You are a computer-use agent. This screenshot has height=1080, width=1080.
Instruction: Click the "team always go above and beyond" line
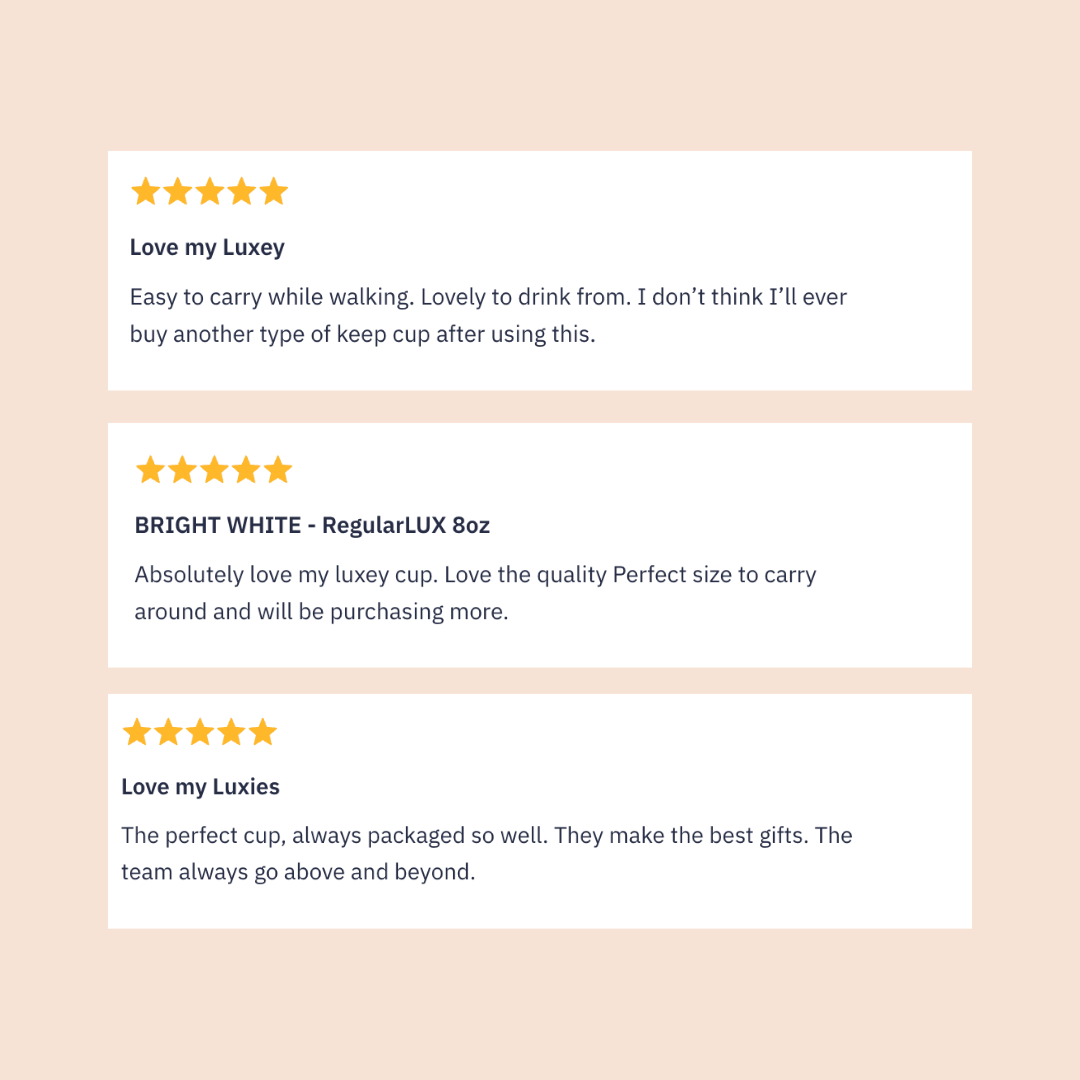(297, 872)
